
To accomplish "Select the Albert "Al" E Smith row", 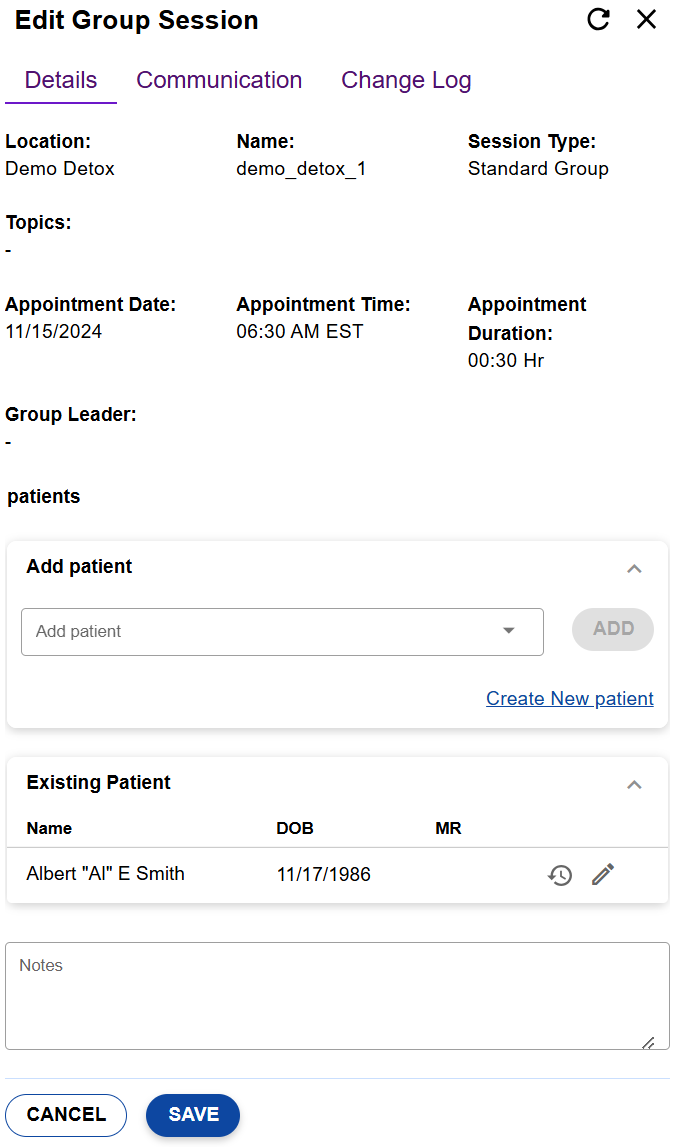I will (x=106, y=873).
